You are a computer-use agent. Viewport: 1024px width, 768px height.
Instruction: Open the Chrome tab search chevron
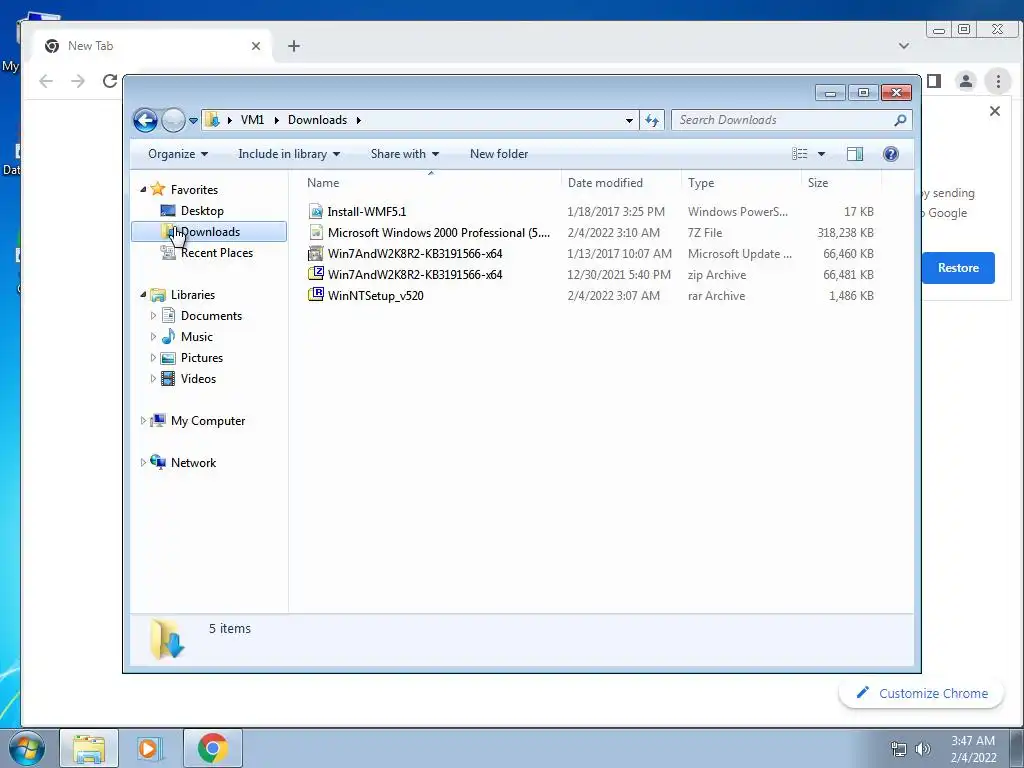pos(904,46)
